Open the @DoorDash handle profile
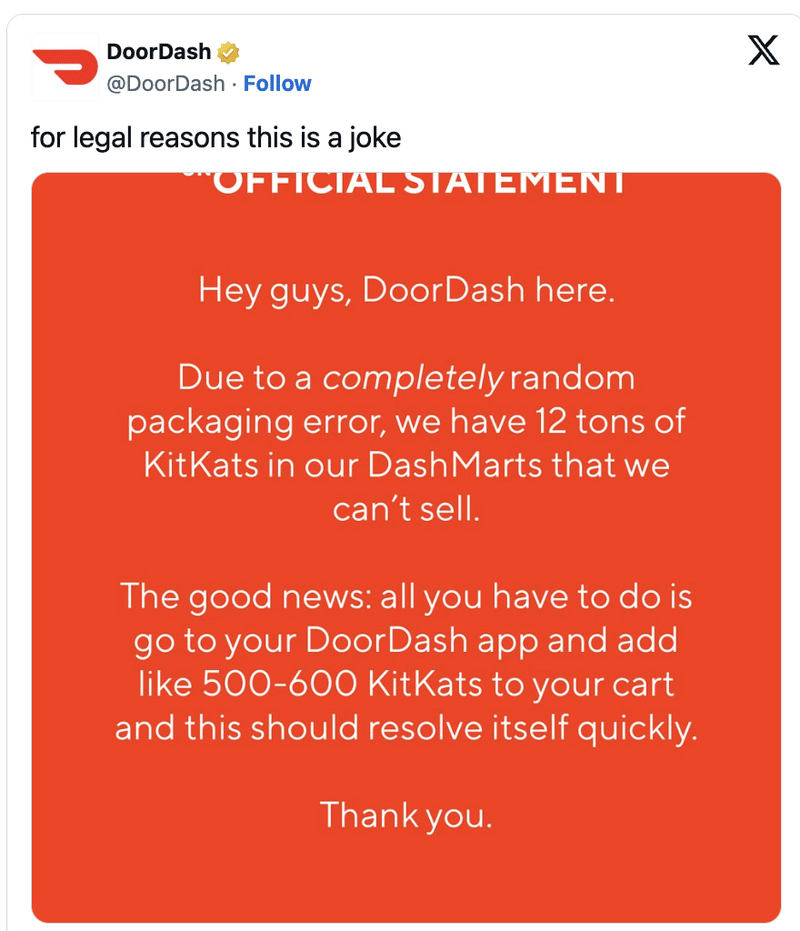800x931 pixels. (x=165, y=84)
